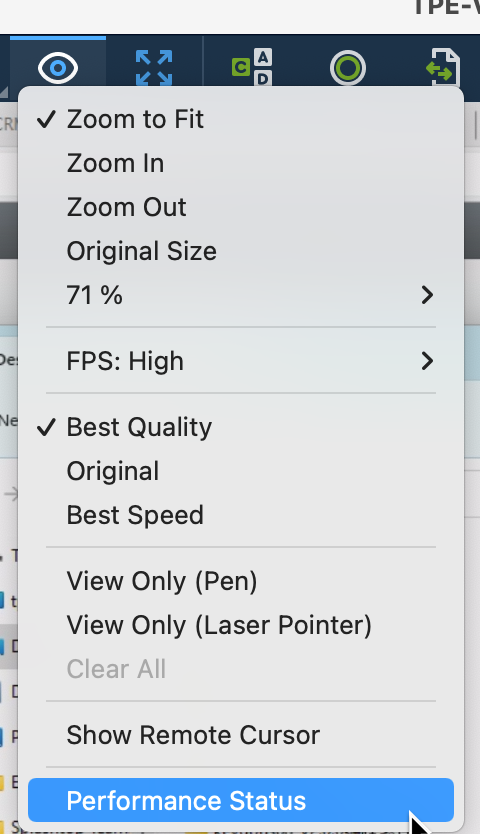Select Zoom In from the menu

pos(241,163)
